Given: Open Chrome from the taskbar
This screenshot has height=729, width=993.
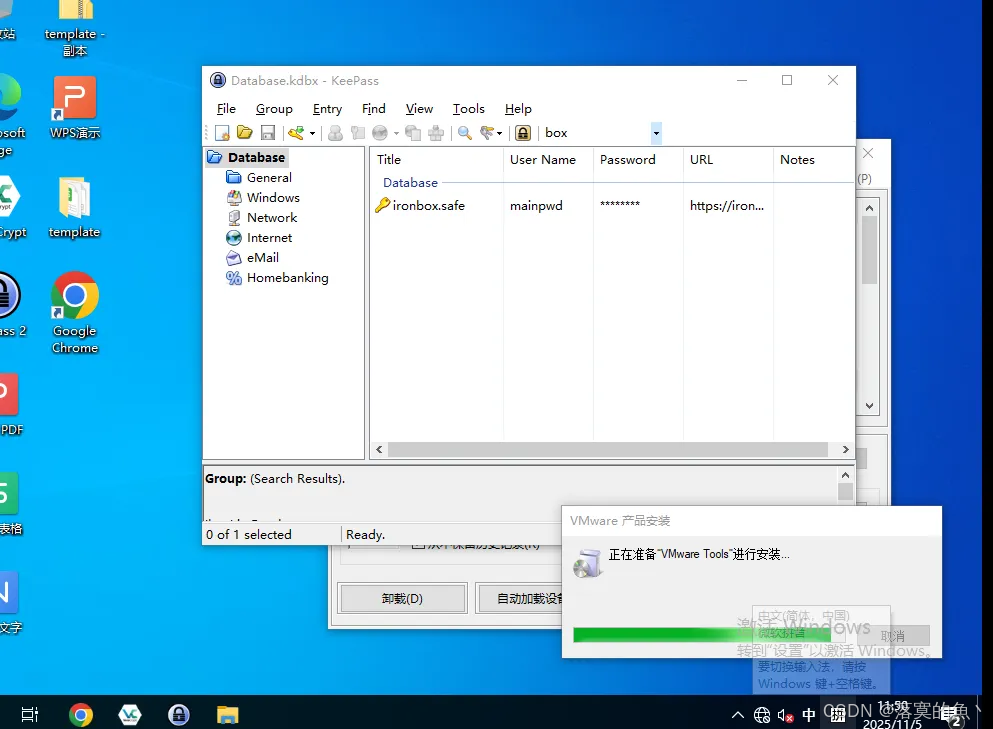Looking at the screenshot, I should (x=80, y=715).
